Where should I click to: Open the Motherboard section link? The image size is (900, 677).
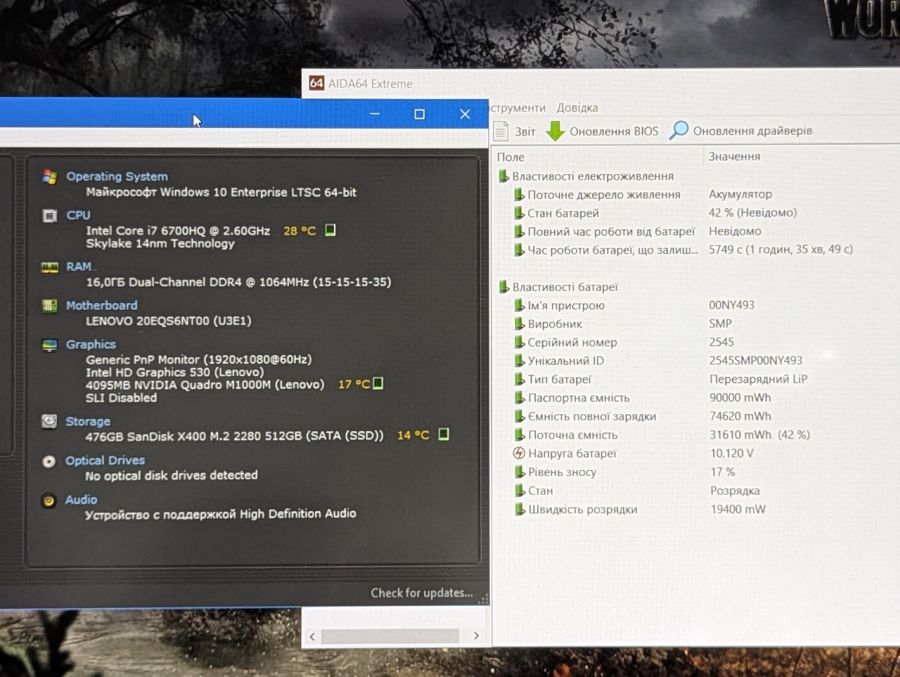coord(102,305)
